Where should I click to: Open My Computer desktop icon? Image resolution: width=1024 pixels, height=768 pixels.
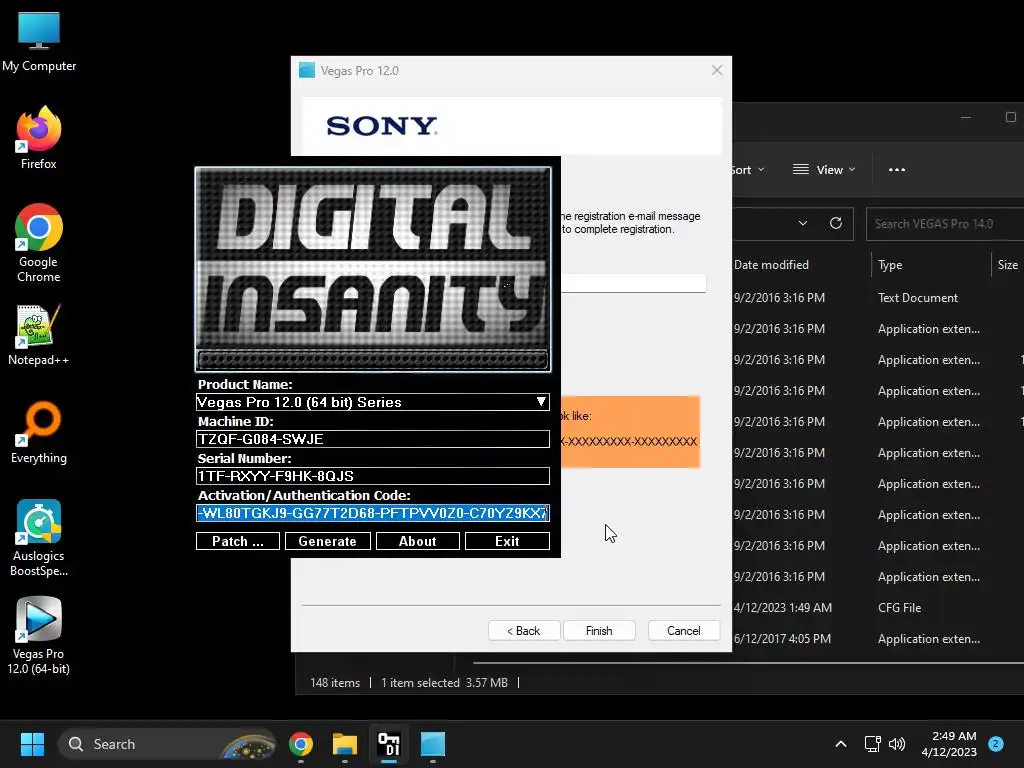(x=39, y=40)
